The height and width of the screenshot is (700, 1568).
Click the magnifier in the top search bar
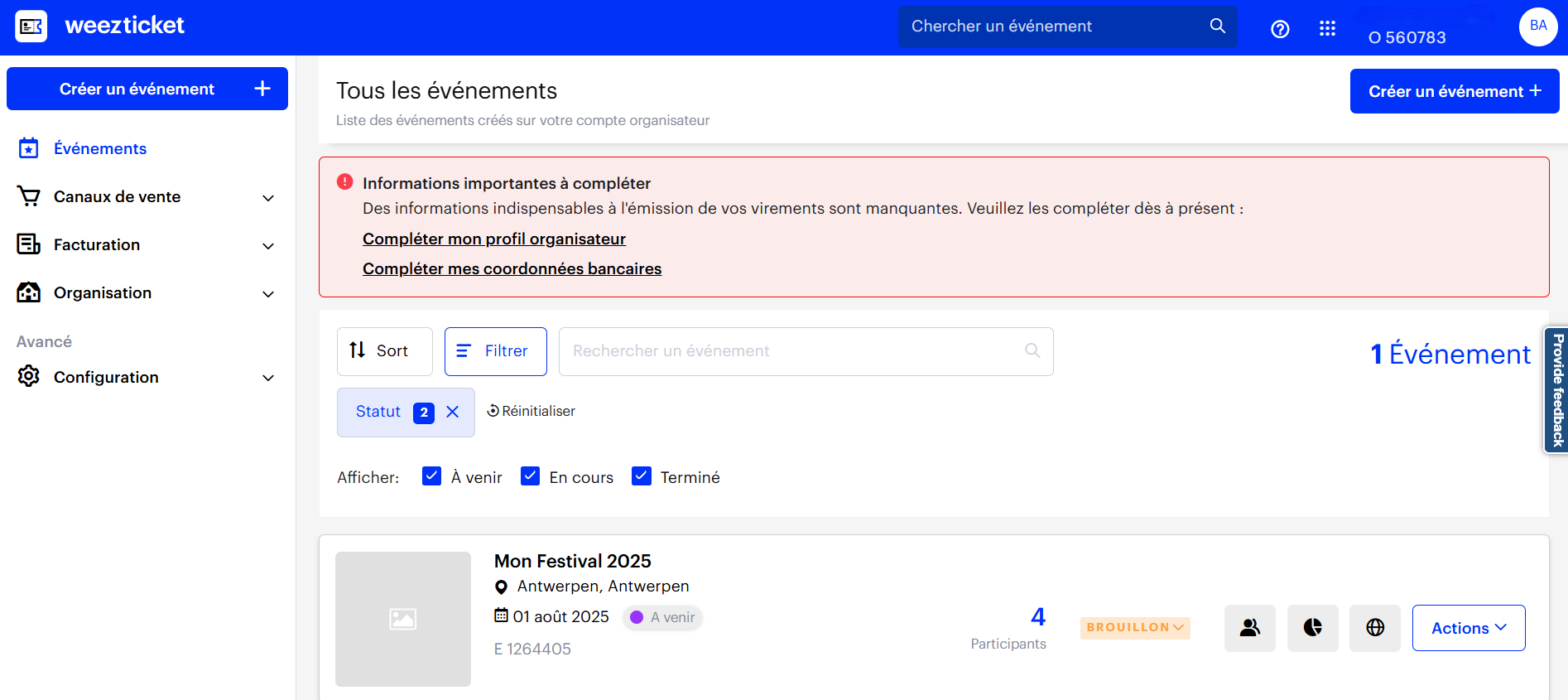click(x=1217, y=27)
